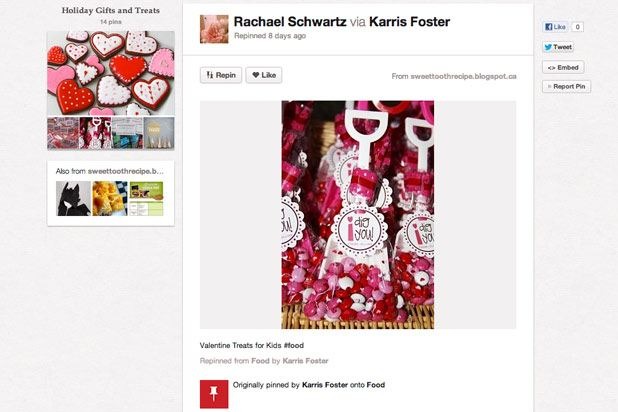Open Rachael Schwartz profile avatar

(214, 29)
